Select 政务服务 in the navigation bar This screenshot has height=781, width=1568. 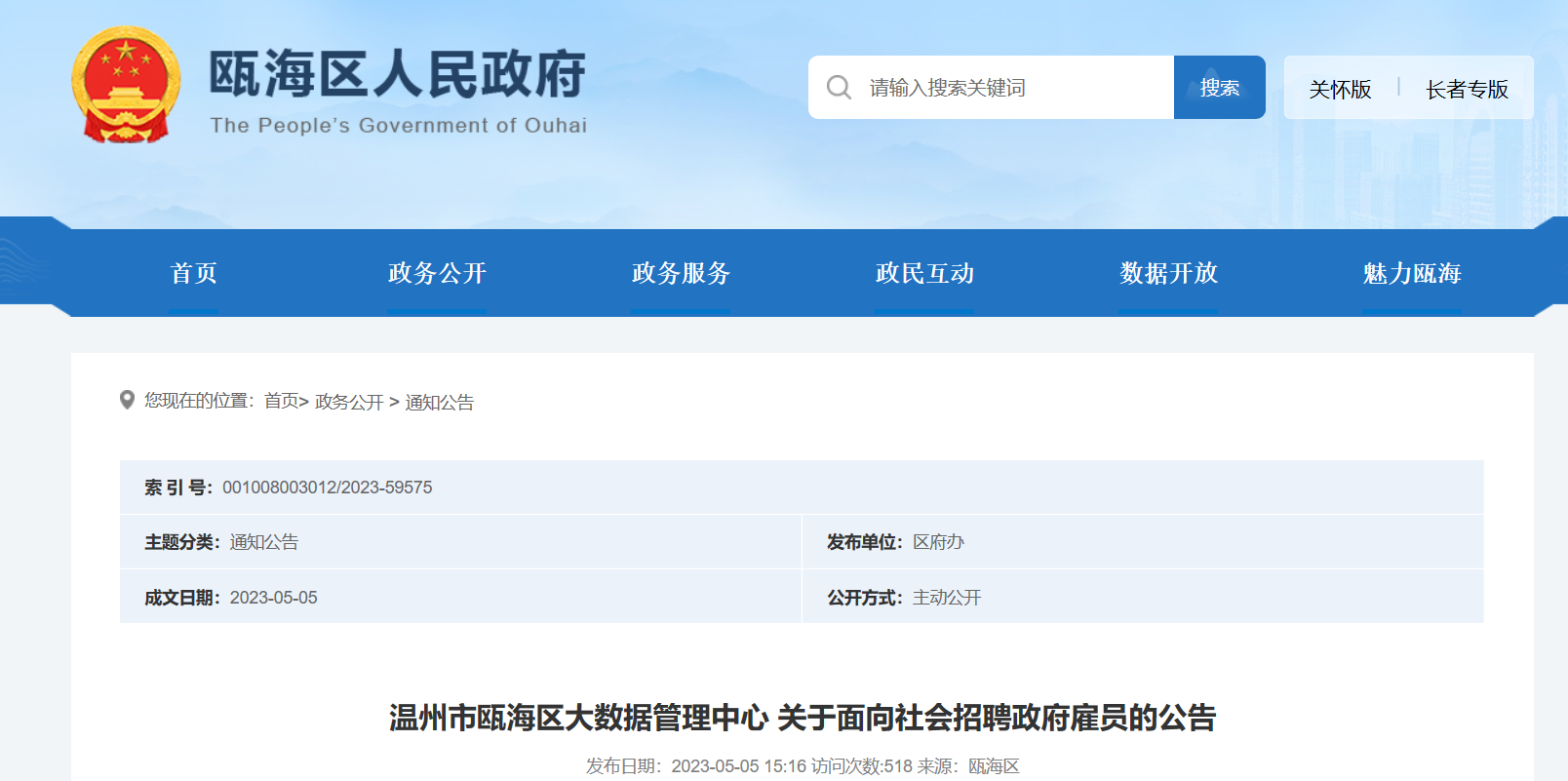tap(681, 273)
